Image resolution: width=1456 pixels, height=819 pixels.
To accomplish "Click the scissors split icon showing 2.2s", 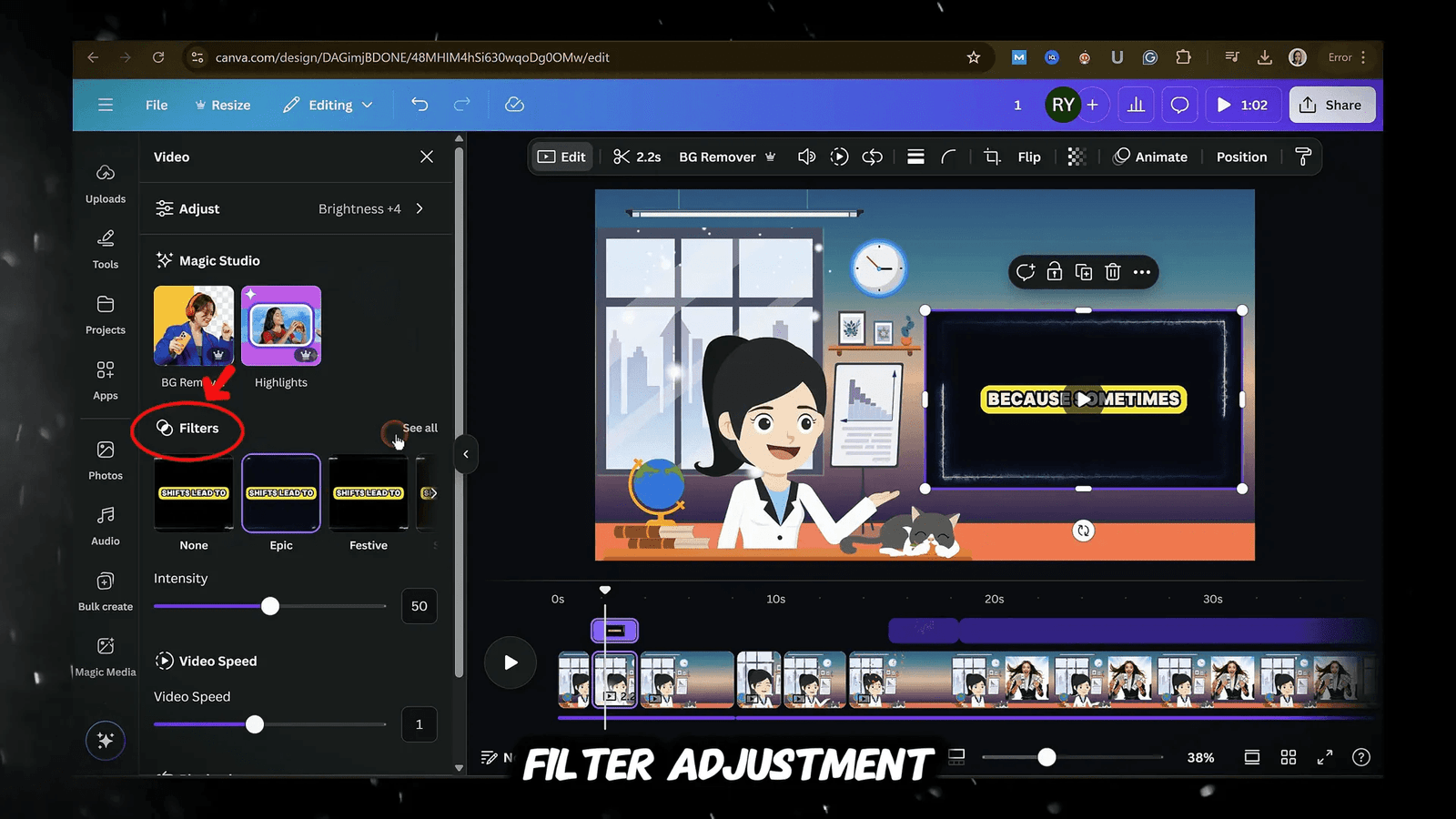I will pos(637,157).
